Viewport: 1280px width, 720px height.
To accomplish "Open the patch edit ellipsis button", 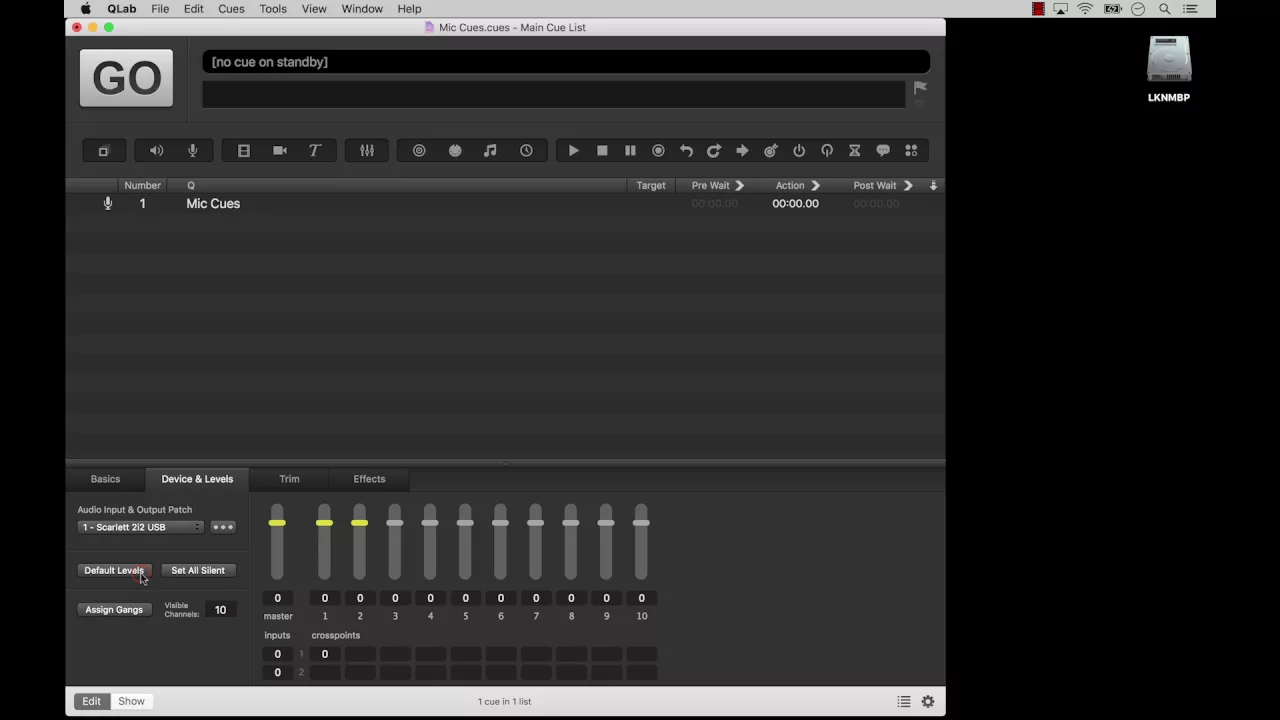I will tap(223, 527).
